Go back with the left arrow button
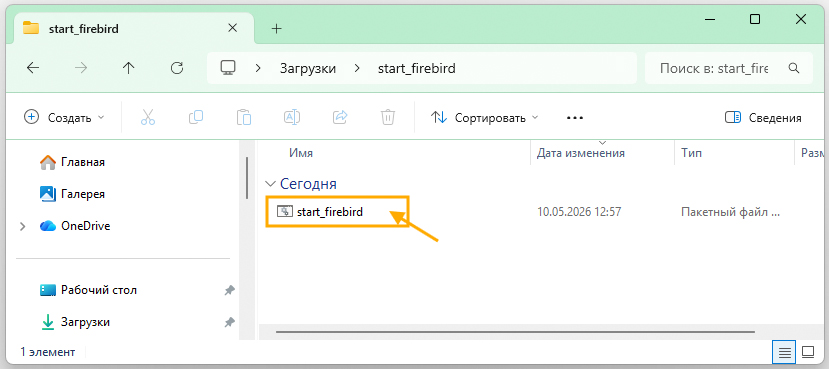The width and height of the screenshot is (829, 369). coord(33,68)
